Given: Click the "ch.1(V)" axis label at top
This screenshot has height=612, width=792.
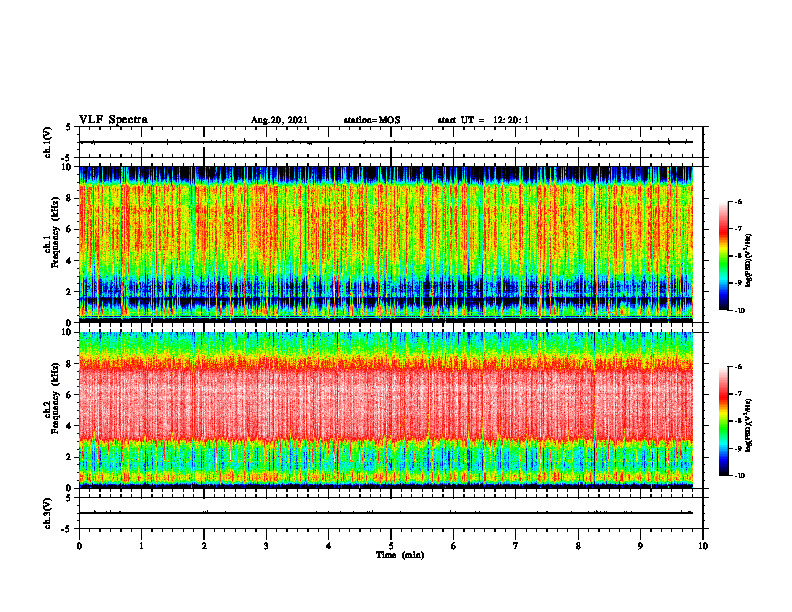Looking at the screenshot, I should pyautogui.click(x=48, y=142).
